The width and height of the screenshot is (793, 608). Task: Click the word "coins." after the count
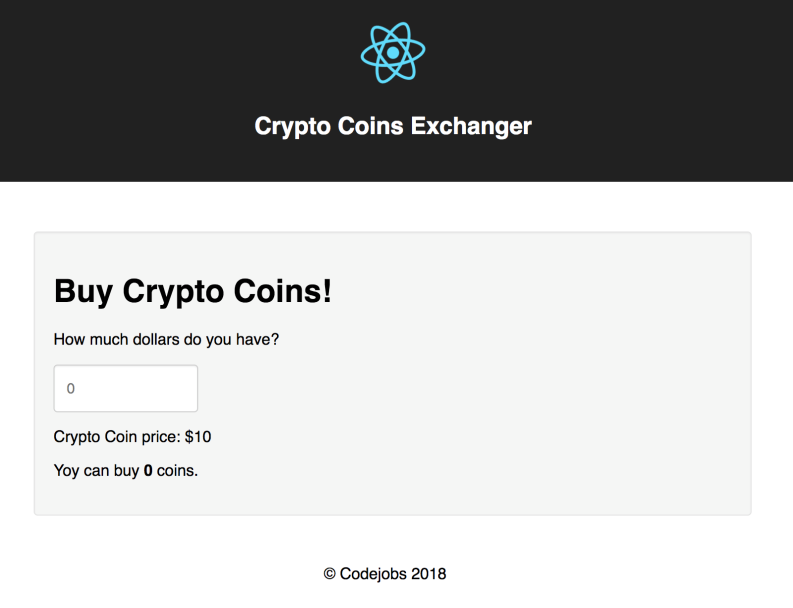178,471
